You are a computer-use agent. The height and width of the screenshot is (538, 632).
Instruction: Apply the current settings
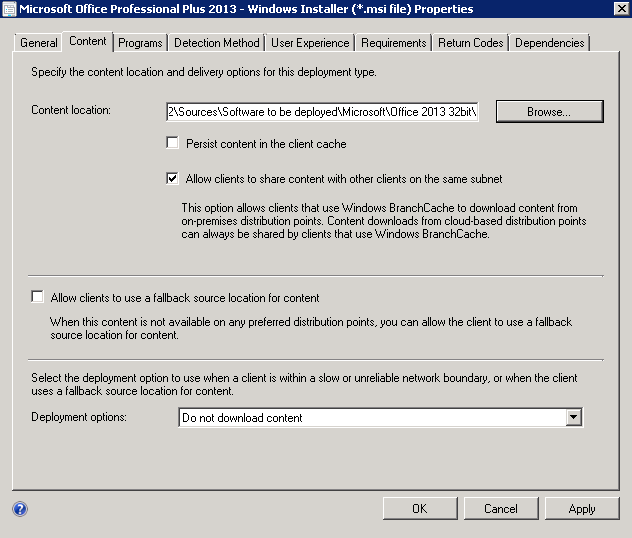582,509
